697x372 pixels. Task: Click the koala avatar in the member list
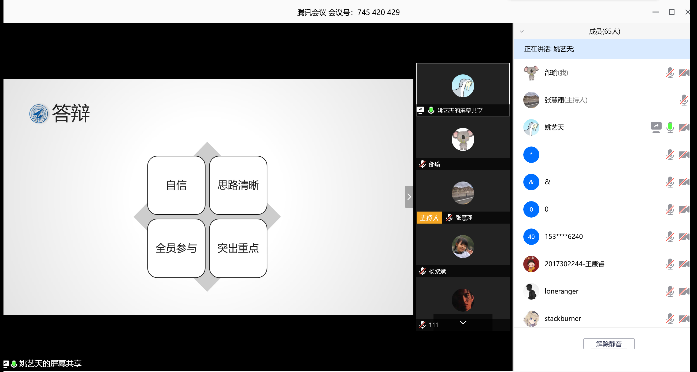pos(531,72)
